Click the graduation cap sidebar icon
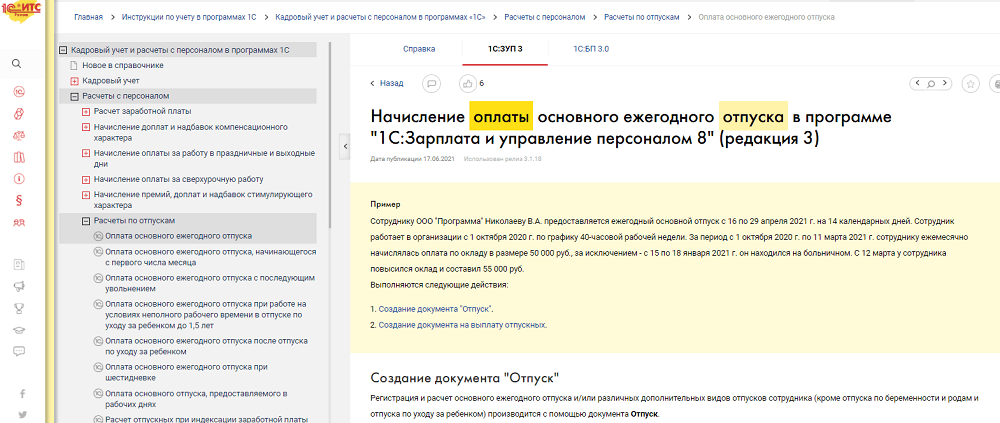 (x=18, y=329)
